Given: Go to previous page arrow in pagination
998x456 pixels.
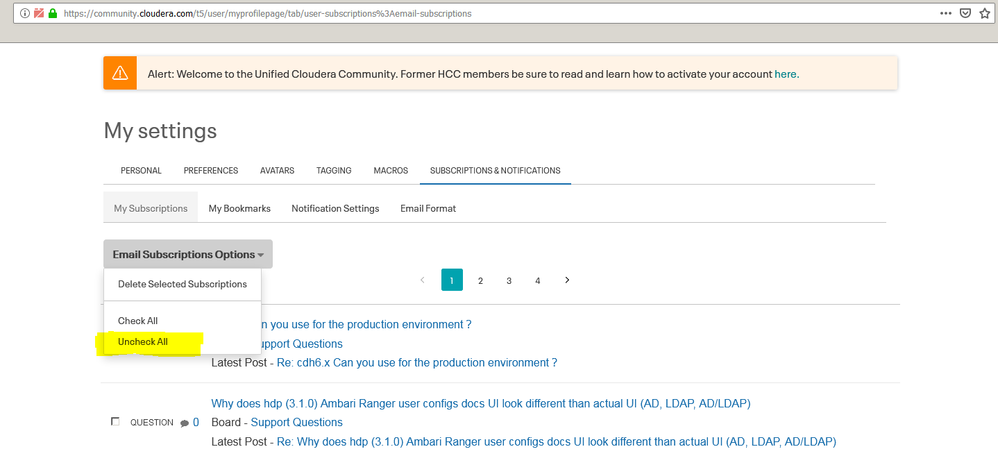Looking at the screenshot, I should pyautogui.click(x=422, y=280).
